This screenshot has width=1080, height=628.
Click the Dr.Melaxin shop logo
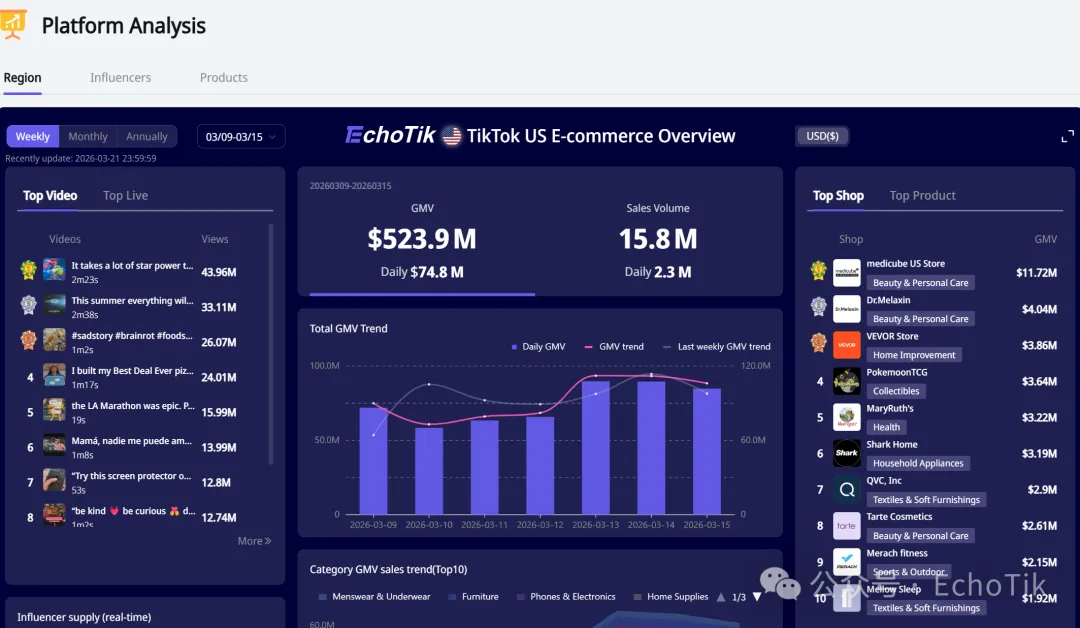pos(847,309)
